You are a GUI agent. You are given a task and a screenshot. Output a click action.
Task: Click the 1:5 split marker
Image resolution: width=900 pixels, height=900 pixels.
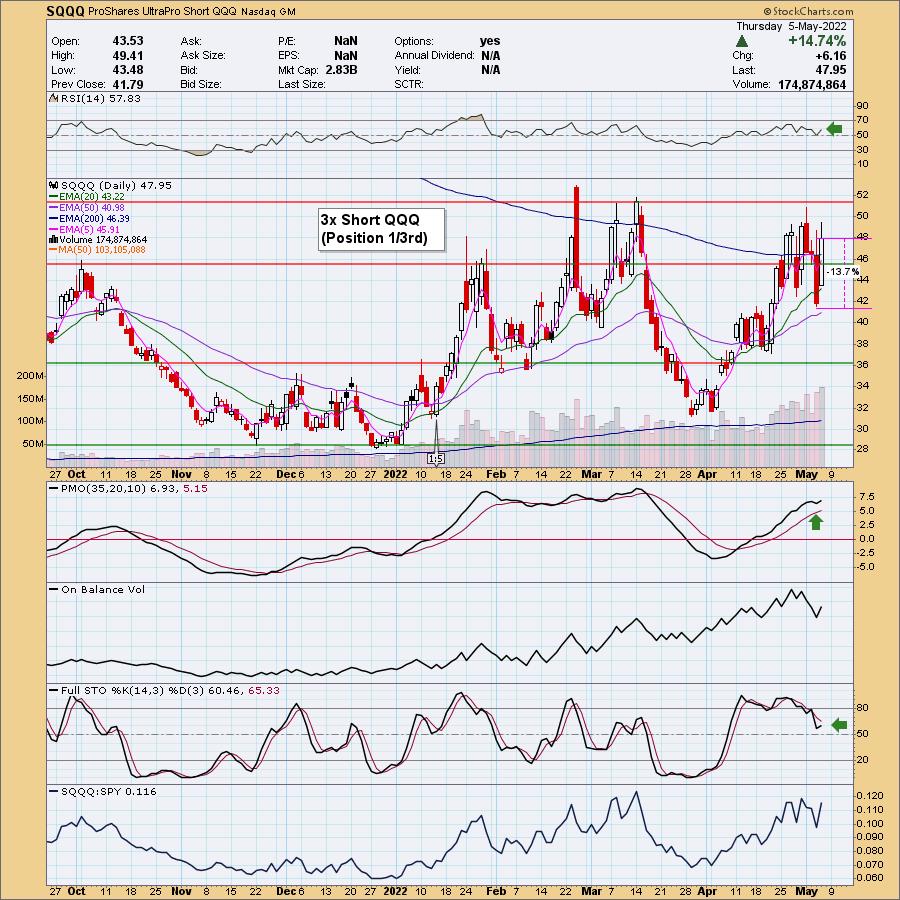(436, 459)
